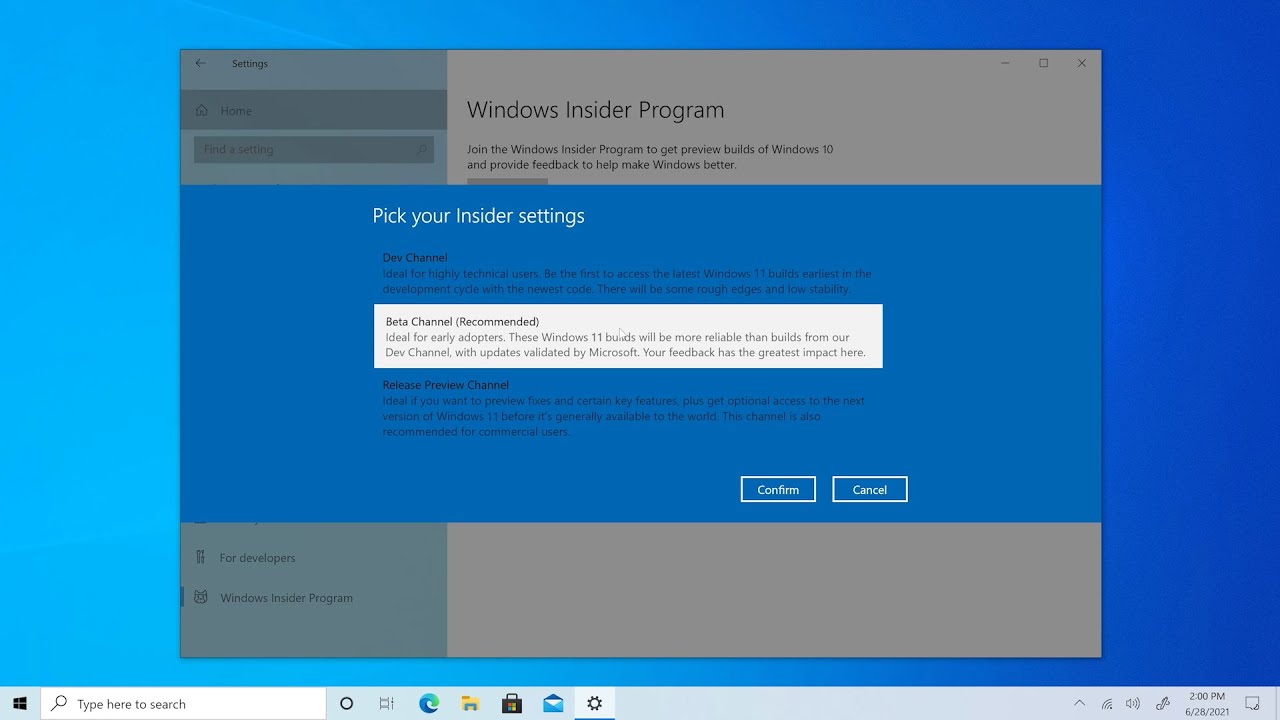Open the taskbar clock and date
1280x720 pixels.
tap(1207, 704)
